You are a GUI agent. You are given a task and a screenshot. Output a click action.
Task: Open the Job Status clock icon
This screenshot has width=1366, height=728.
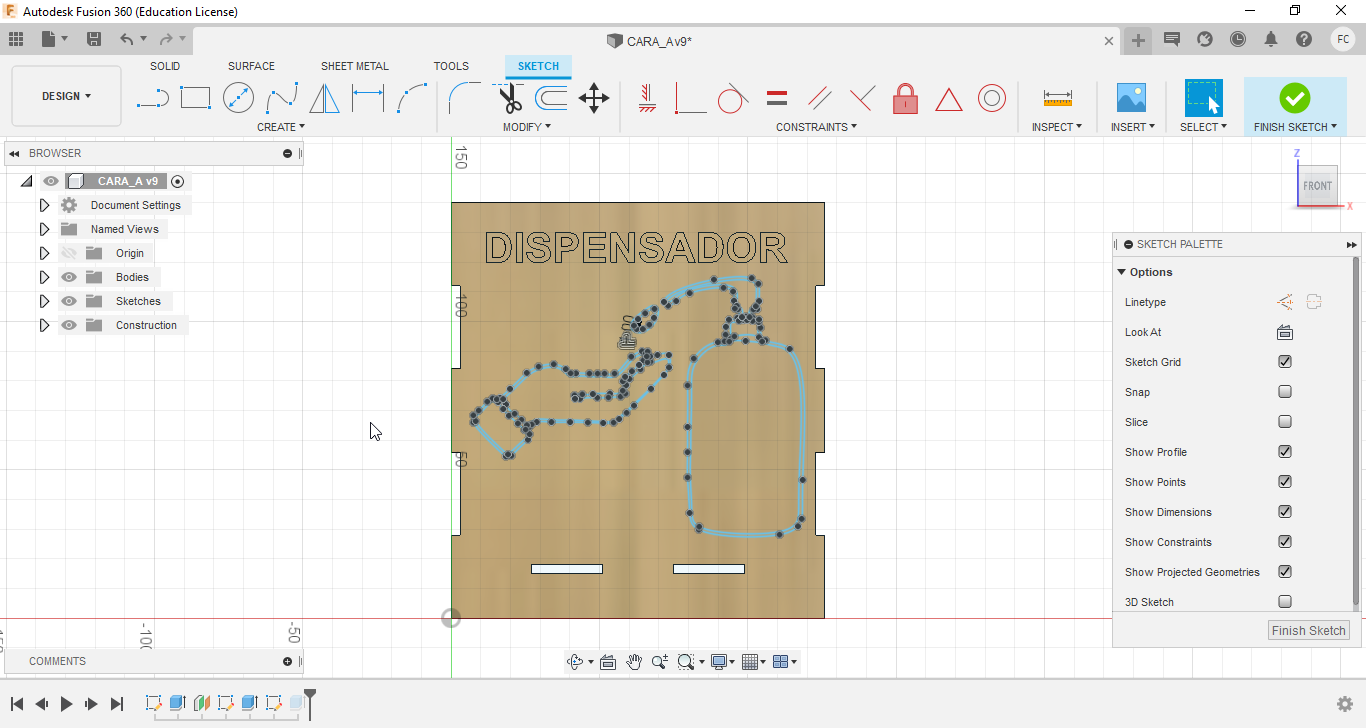[x=1238, y=39]
